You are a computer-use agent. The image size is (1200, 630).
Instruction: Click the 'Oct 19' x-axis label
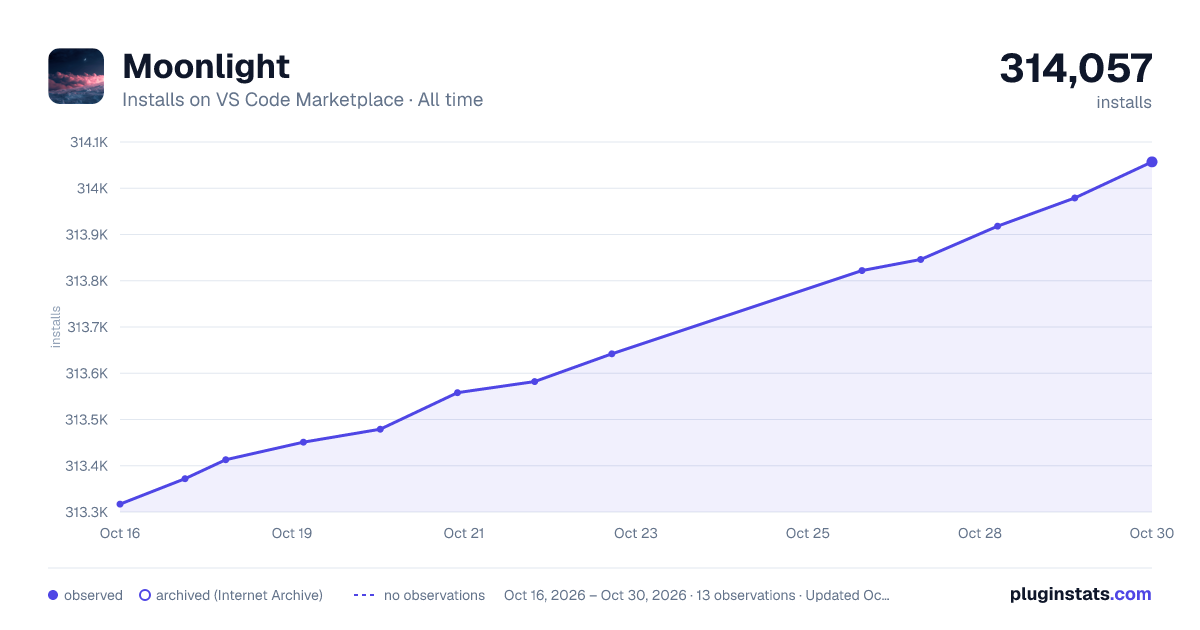pyautogui.click(x=292, y=533)
